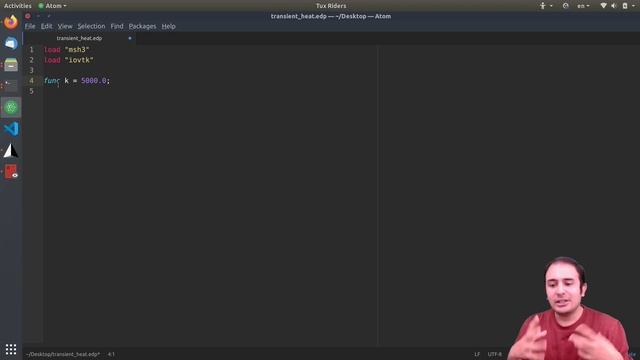The height and width of the screenshot is (360, 640).
Task: Click the Tux Riders label in top bar
Action: [331, 6]
